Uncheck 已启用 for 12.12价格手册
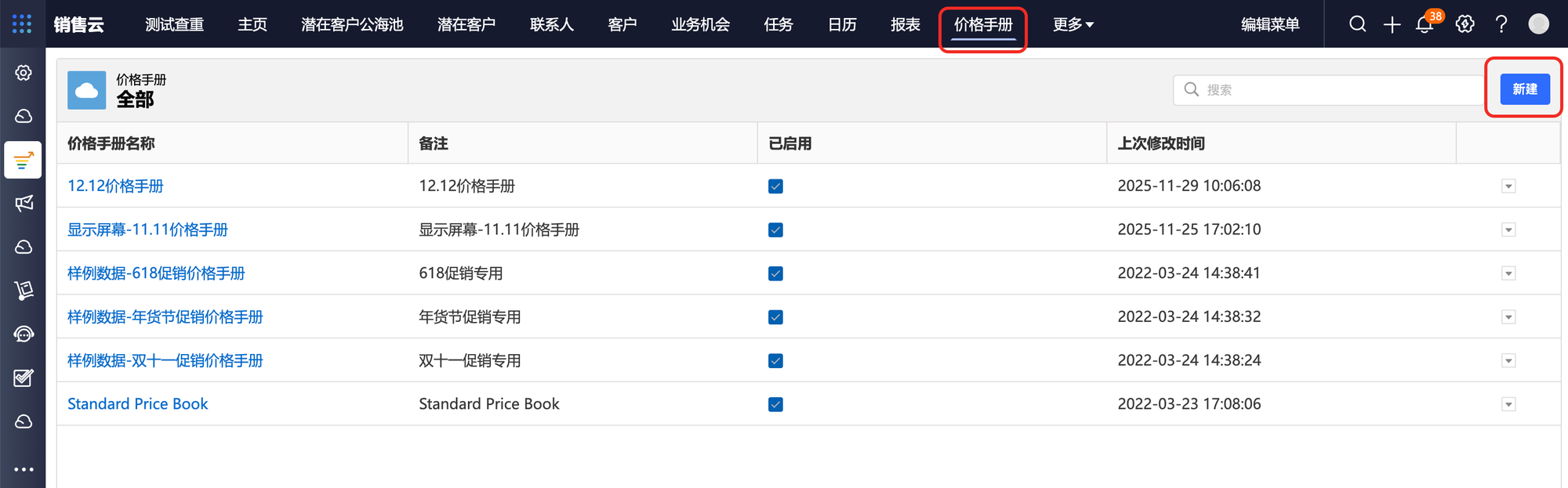 [775, 186]
